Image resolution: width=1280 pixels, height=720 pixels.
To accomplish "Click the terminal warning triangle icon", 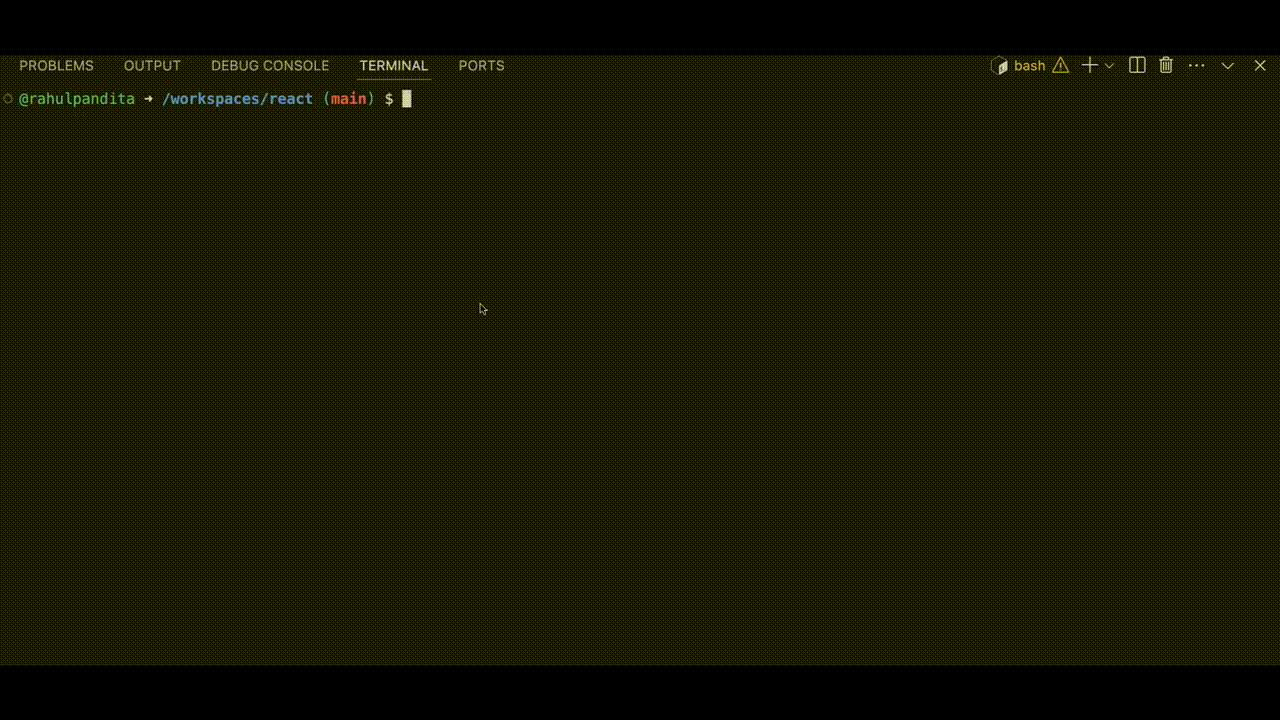I will pyautogui.click(x=1061, y=66).
